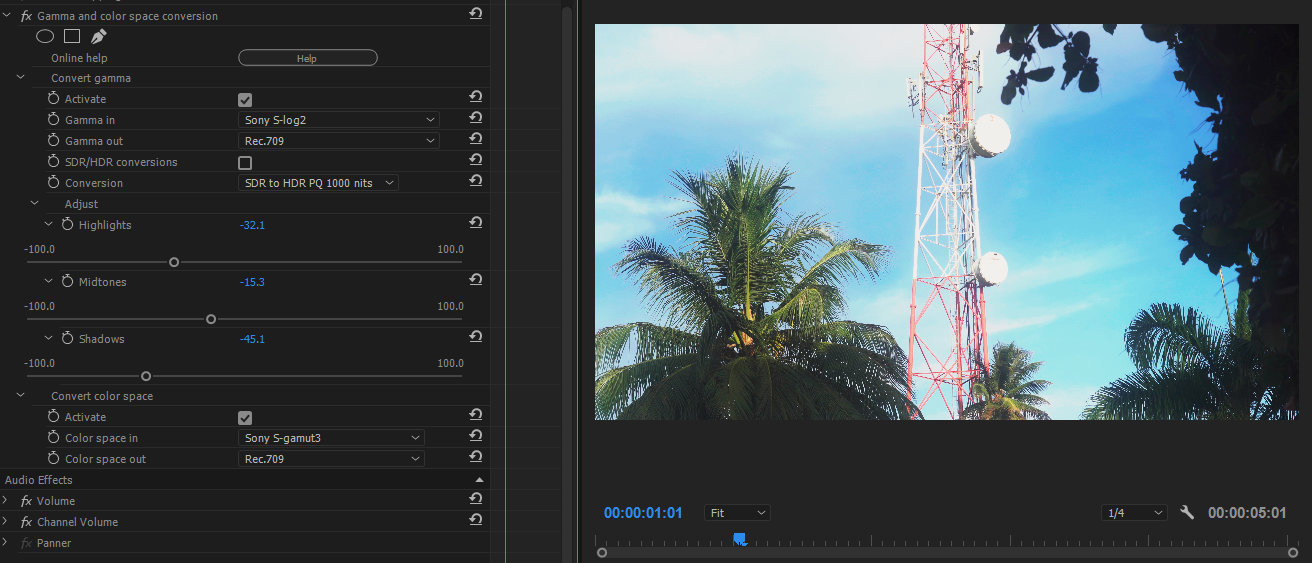Reset the Gamma out parameter
This screenshot has width=1312, height=563.
pos(476,139)
